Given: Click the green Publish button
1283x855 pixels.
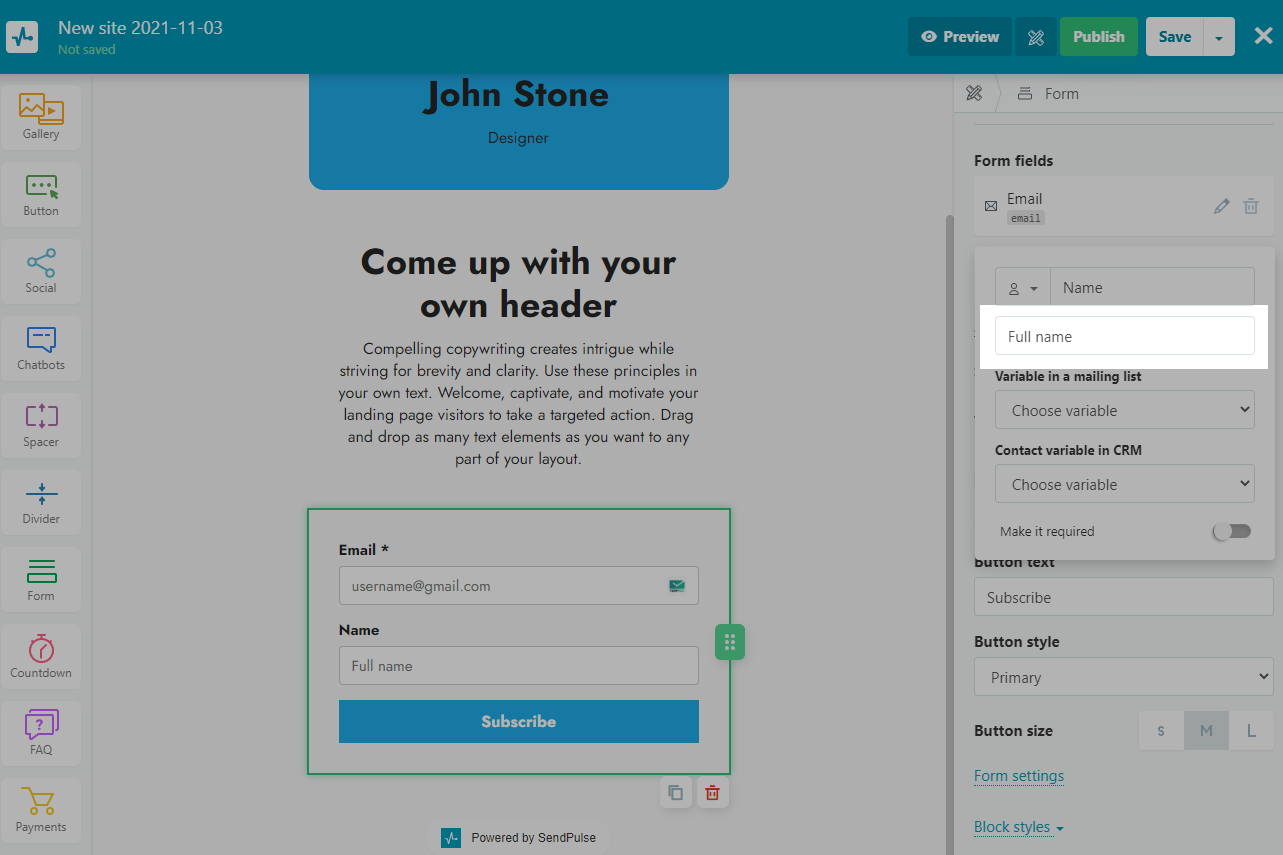Looking at the screenshot, I should (x=1098, y=37).
